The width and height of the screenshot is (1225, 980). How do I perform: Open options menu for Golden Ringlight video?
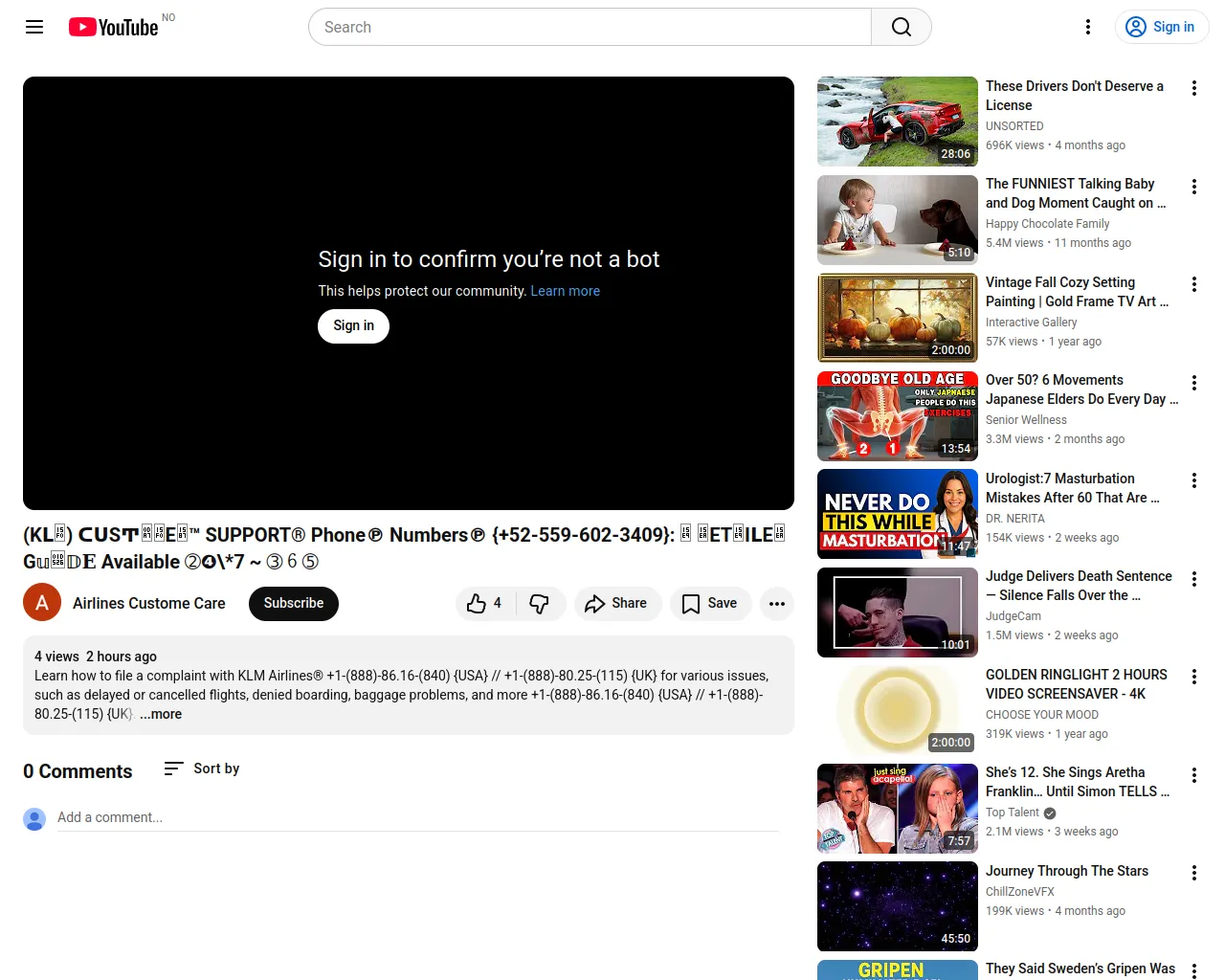(x=1193, y=678)
